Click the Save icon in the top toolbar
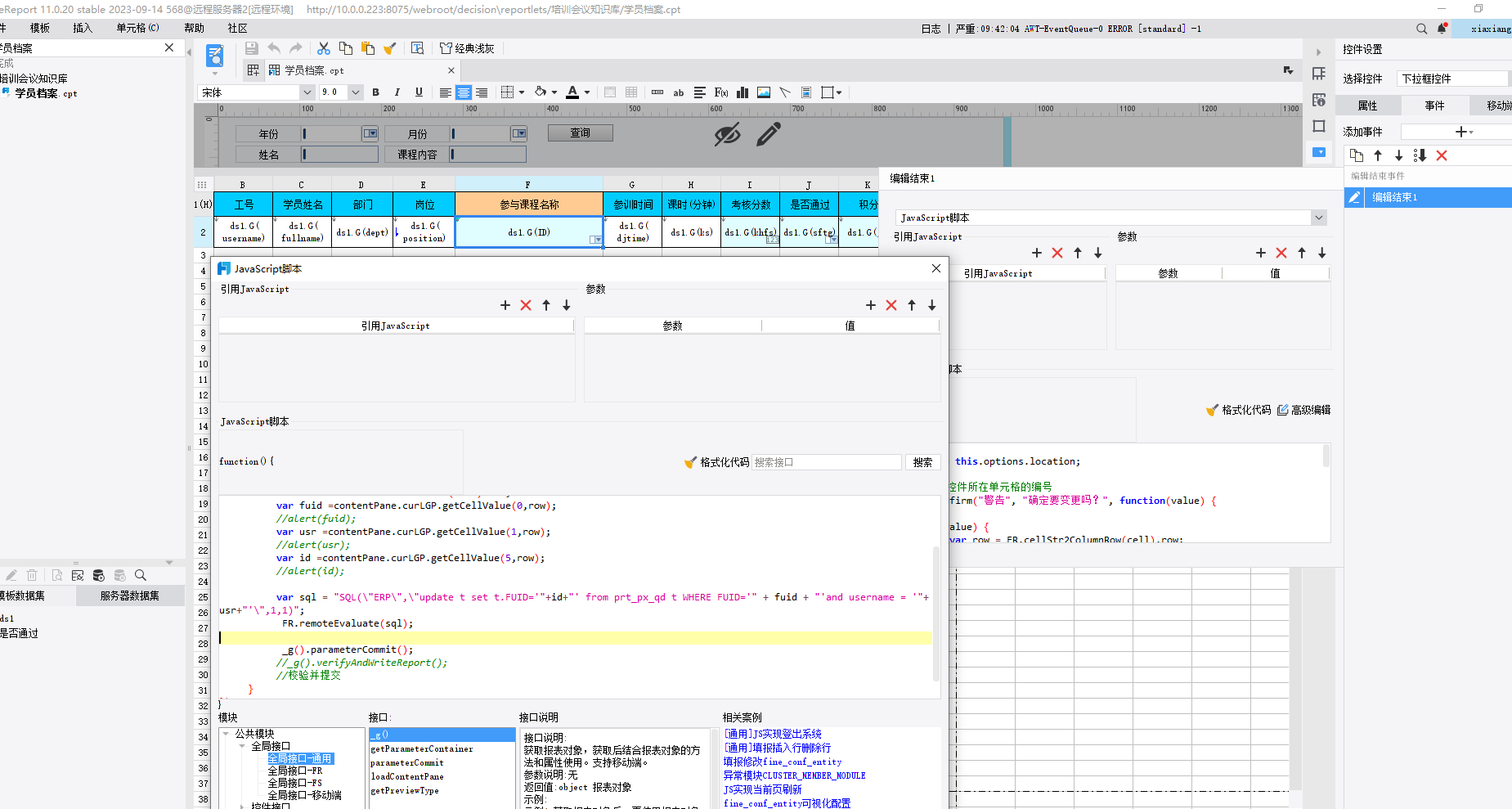1512x809 pixels. click(x=252, y=48)
